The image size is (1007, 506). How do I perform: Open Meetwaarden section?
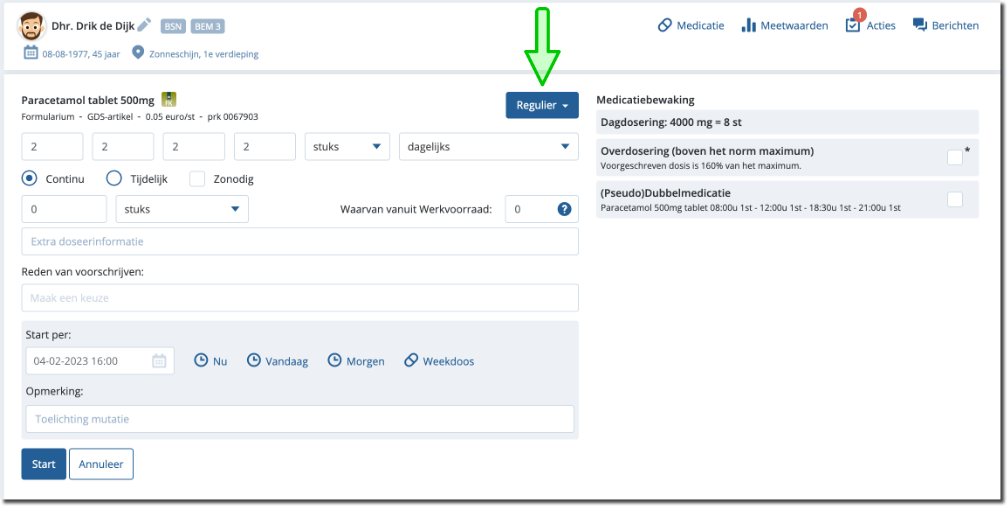(785, 25)
